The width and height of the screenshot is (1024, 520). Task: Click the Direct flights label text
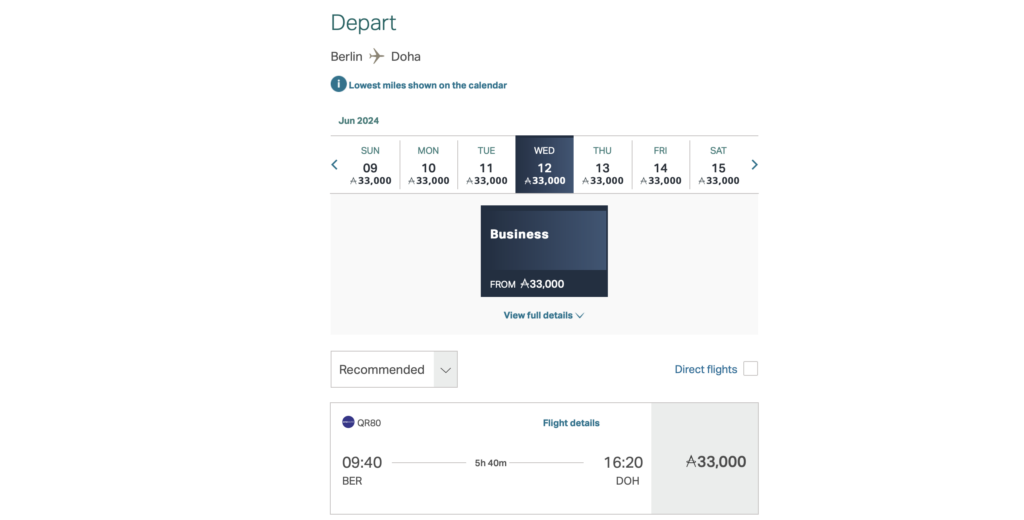pos(705,369)
